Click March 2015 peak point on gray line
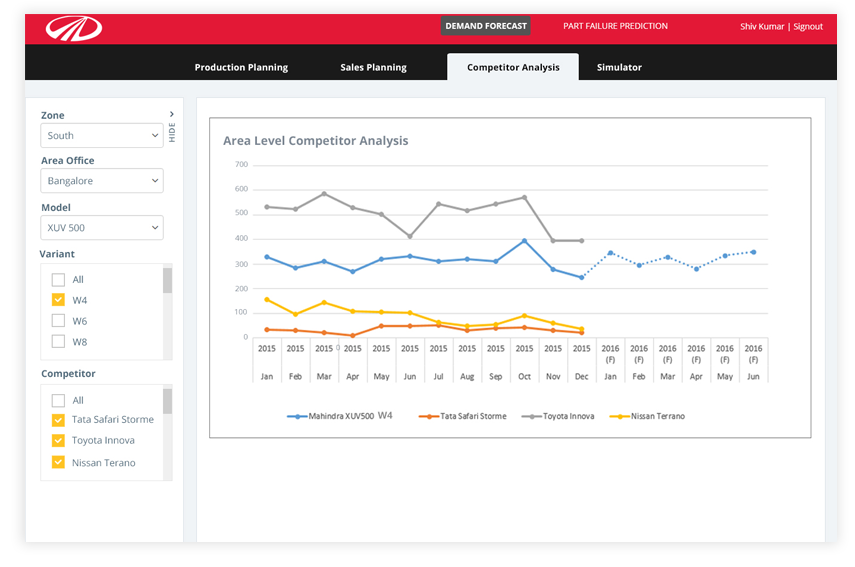855x567 pixels. [x=324, y=194]
